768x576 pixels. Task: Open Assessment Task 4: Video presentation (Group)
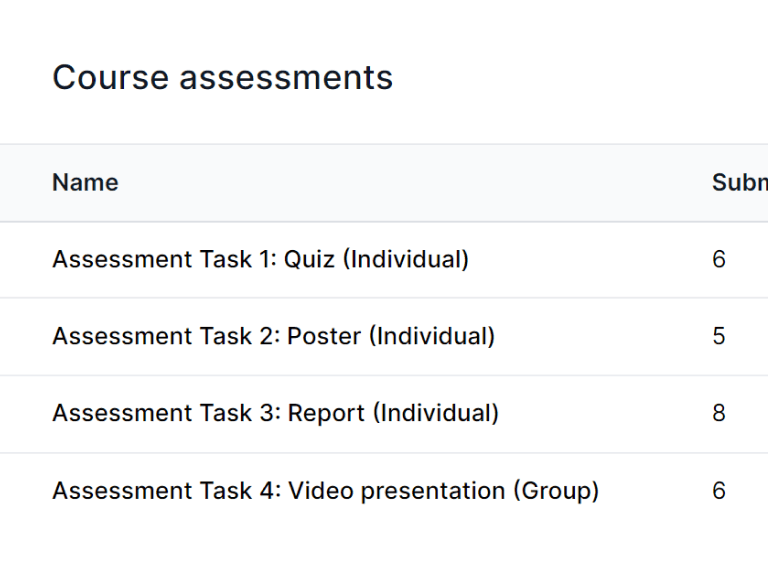pyautogui.click(x=325, y=491)
